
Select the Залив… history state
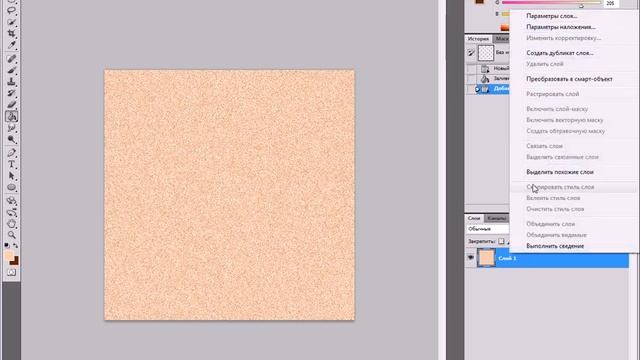coord(493,78)
